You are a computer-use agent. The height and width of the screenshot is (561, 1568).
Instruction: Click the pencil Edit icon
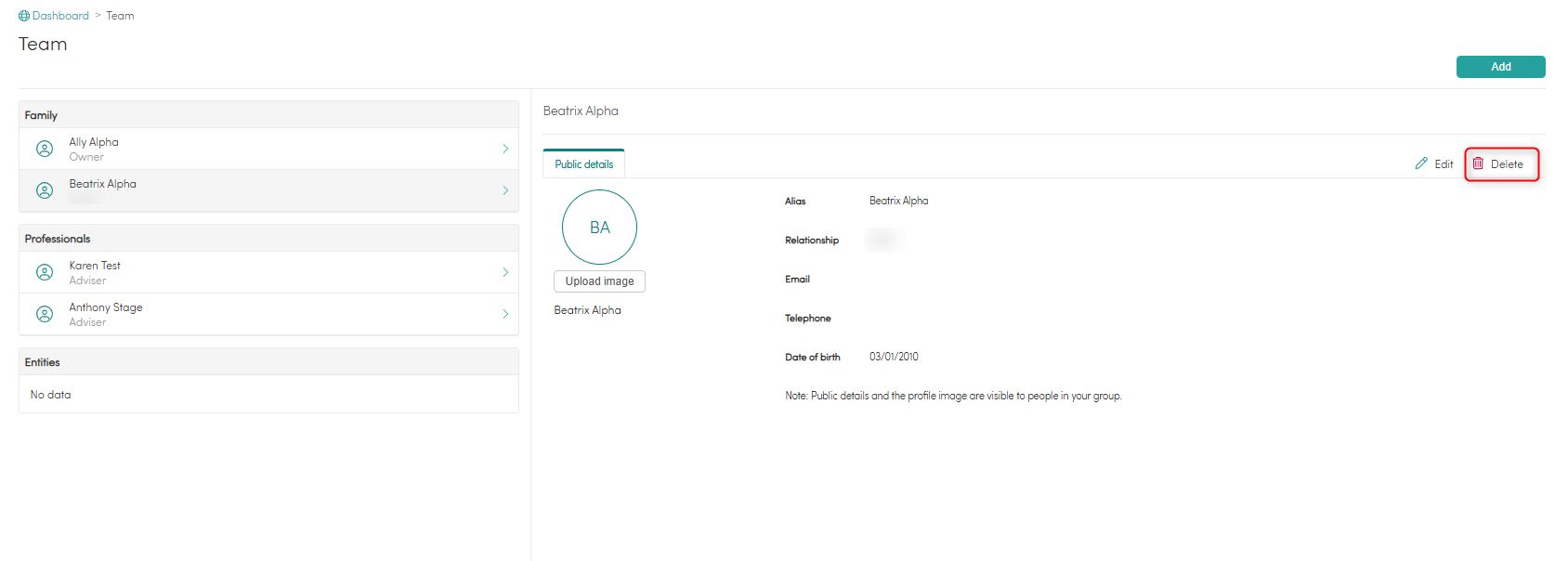pyautogui.click(x=1421, y=163)
